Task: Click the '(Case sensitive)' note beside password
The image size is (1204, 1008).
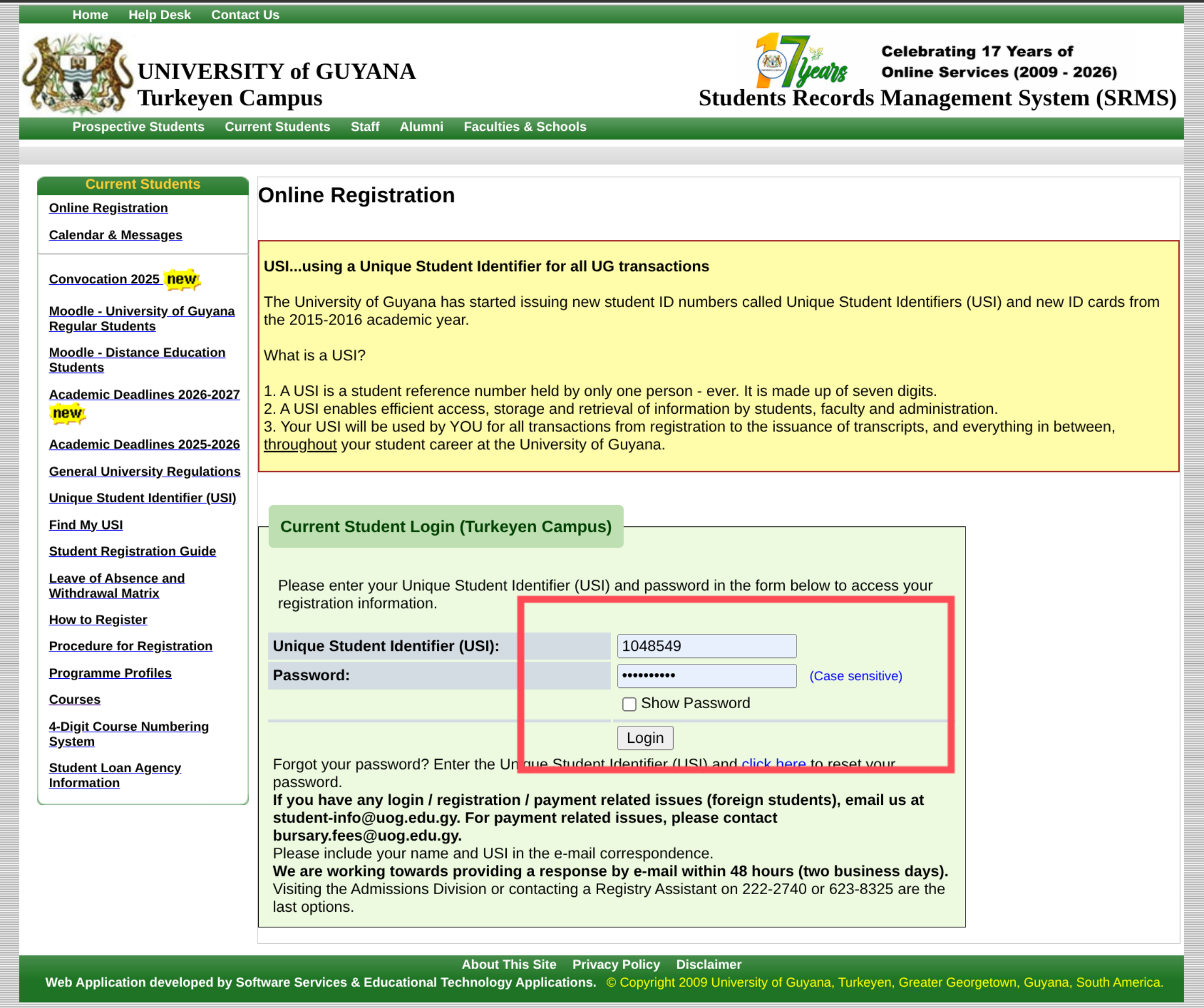Action: coord(855,676)
